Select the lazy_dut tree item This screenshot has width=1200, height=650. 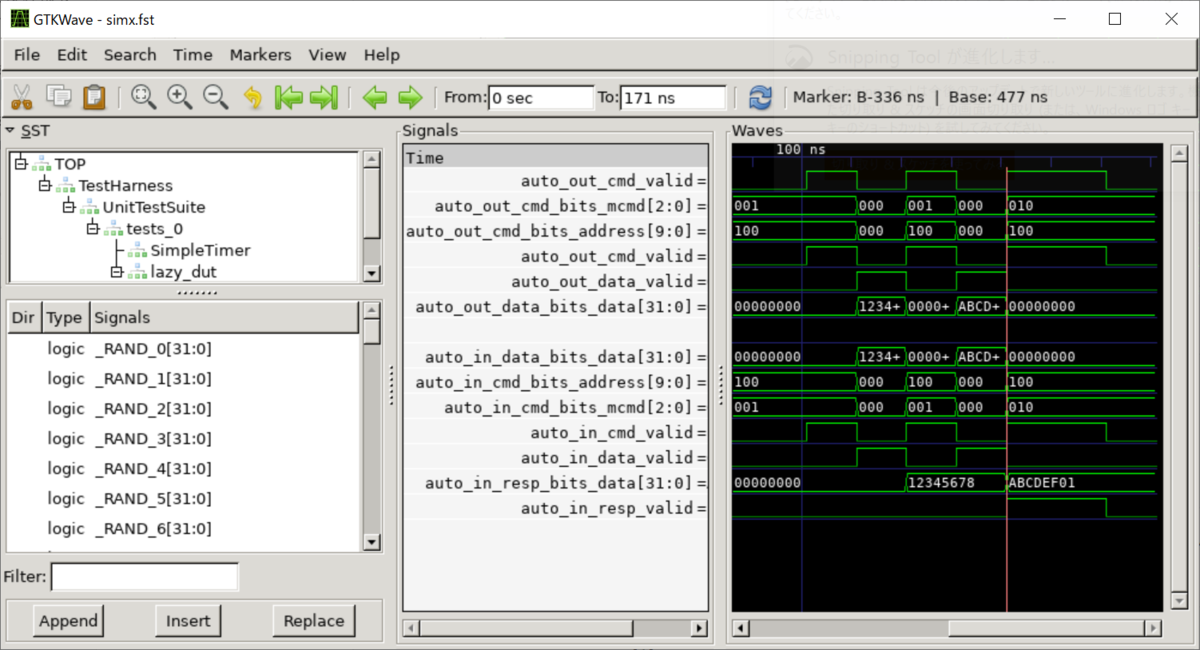[184, 272]
